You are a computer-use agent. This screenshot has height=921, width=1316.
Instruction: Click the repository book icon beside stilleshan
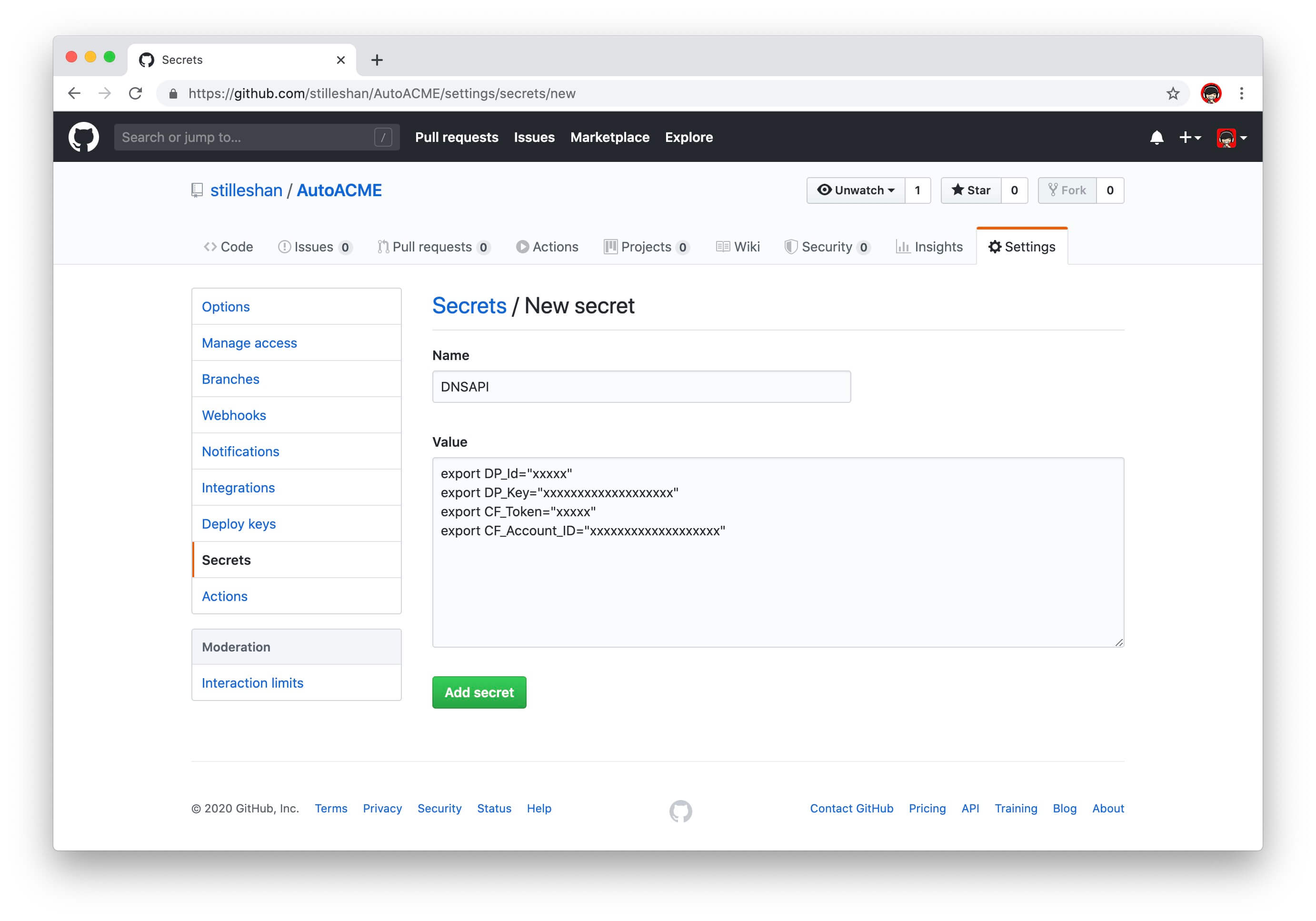pyautogui.click(x=197, y=190)
